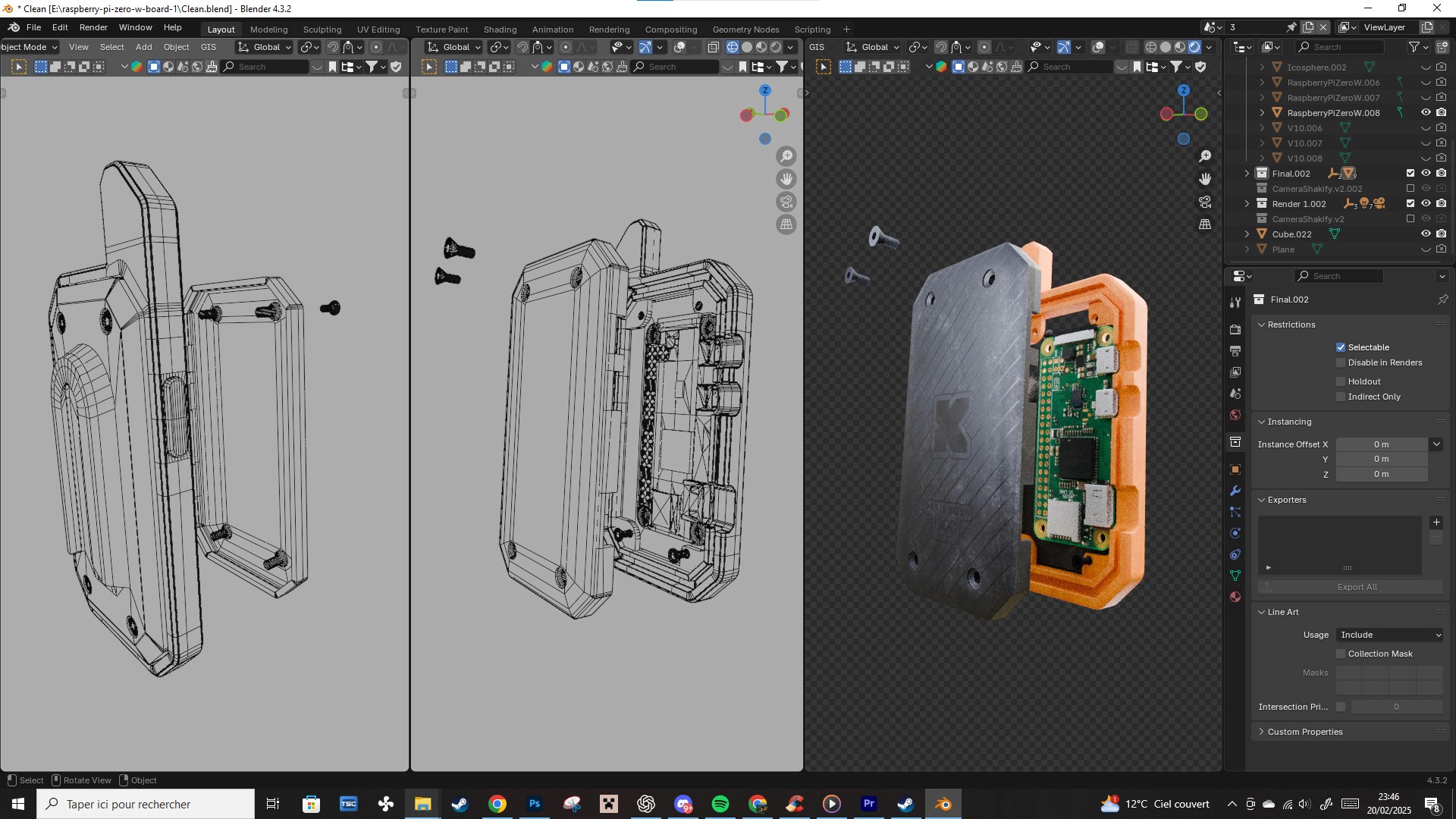Image resolution: width=1456 pixels, height=819 pixels.
Task: Open the World properties tab
Action: (1235, 415)
